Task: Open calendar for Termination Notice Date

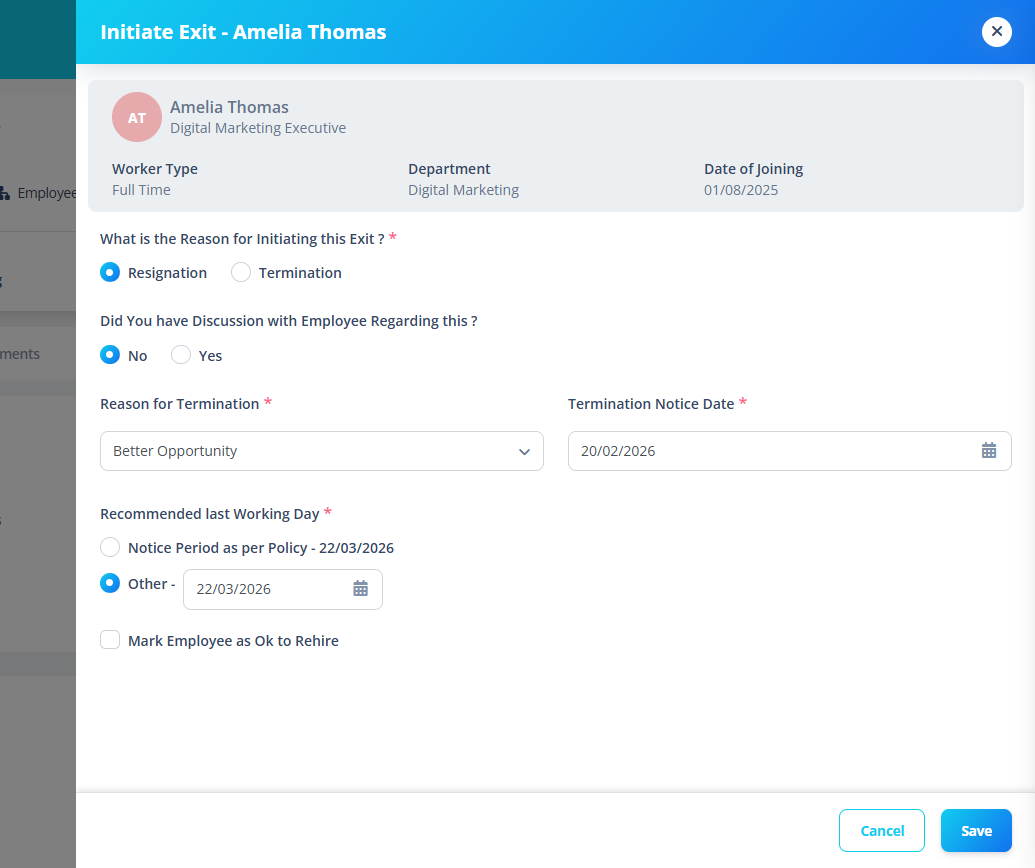Action: pos(988,451)
